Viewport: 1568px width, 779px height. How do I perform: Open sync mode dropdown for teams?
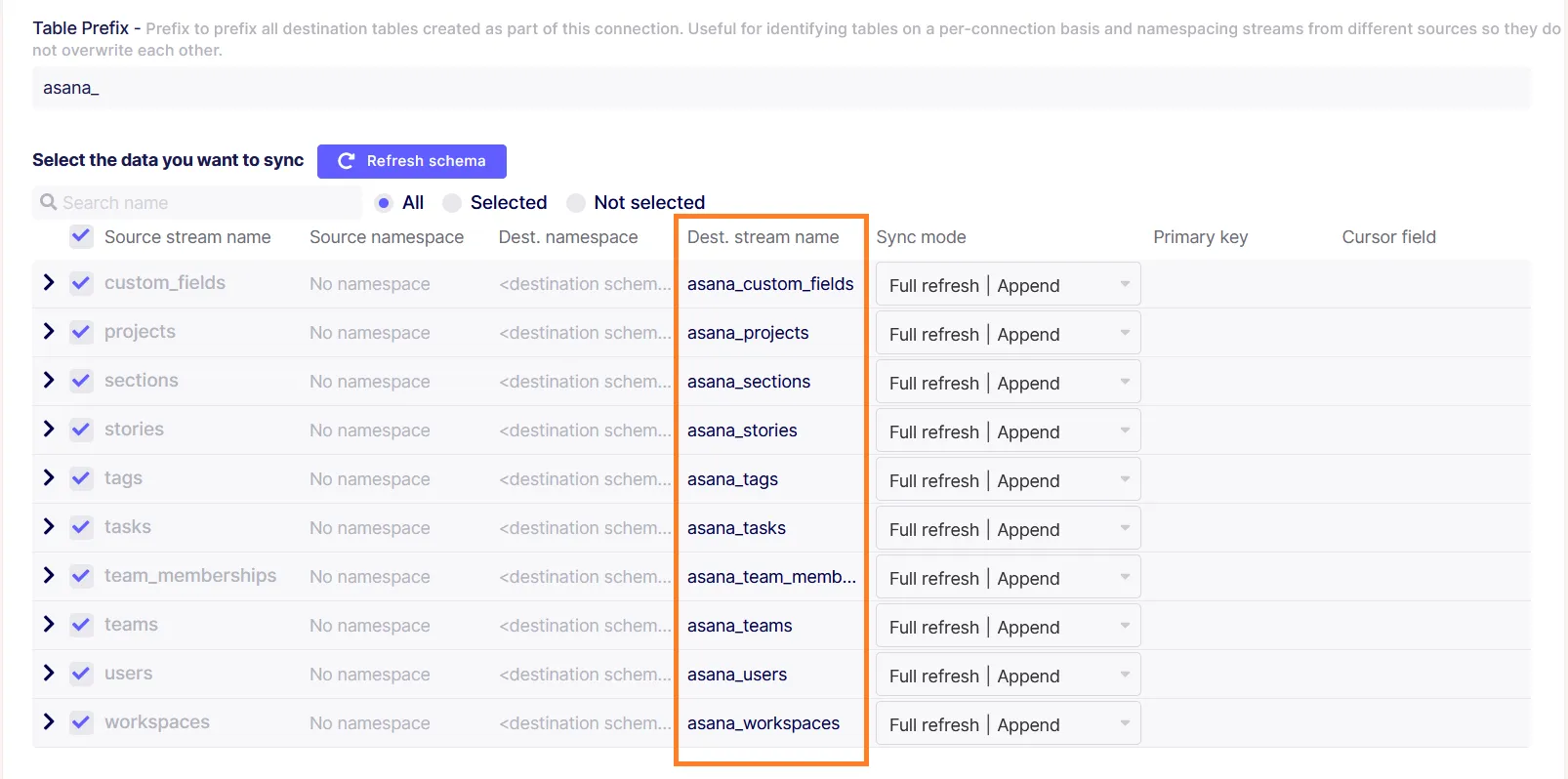pos(1008,626)
